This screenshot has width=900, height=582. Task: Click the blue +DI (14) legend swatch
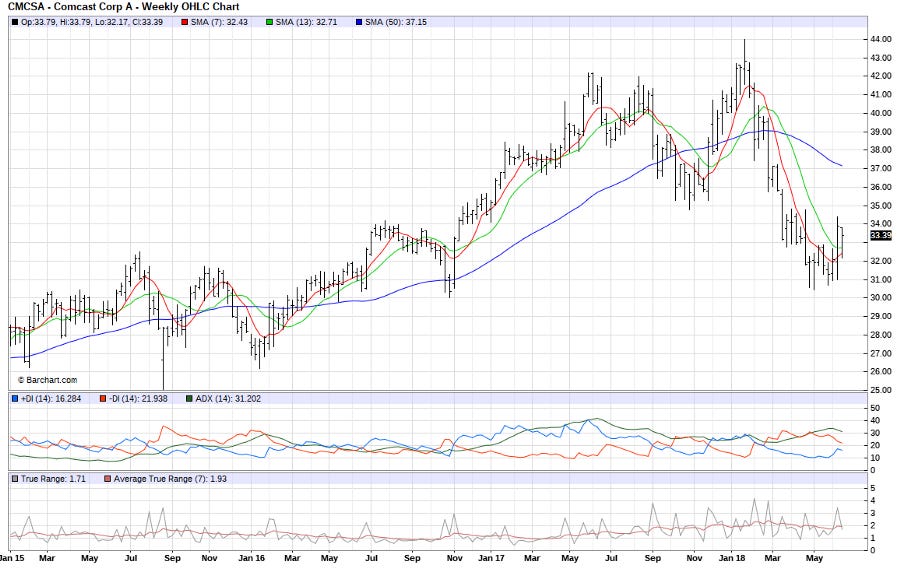pyautogui.click(x=15, y=398)
